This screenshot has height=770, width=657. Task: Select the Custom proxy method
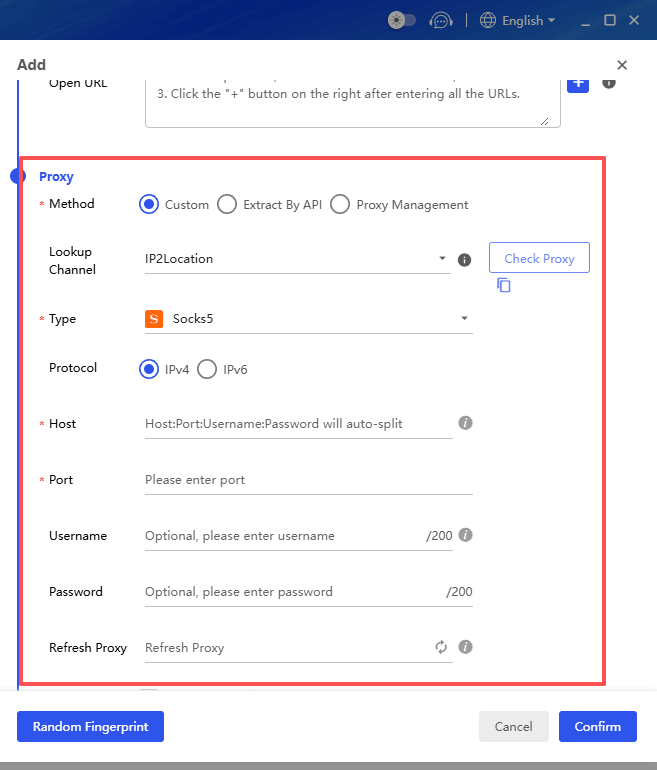point(149,204)
